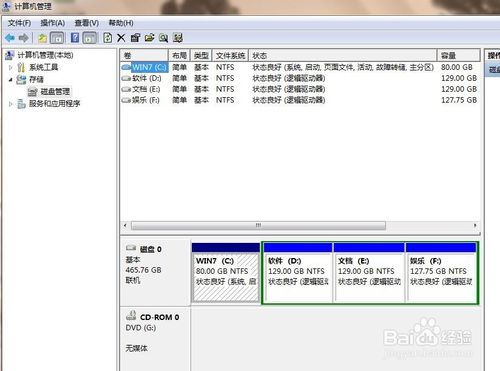Click the right arrow of horizontal scrollbar
Image resolution: width=500 pixels, height=371 pixels.
pyautogui.click(x=475, y=226)
